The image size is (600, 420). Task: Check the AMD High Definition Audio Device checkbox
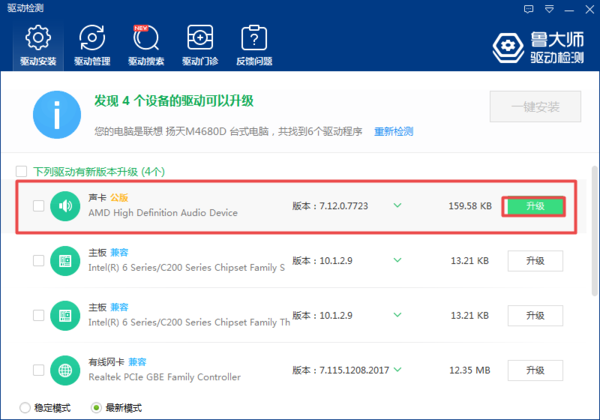[38, 207]
